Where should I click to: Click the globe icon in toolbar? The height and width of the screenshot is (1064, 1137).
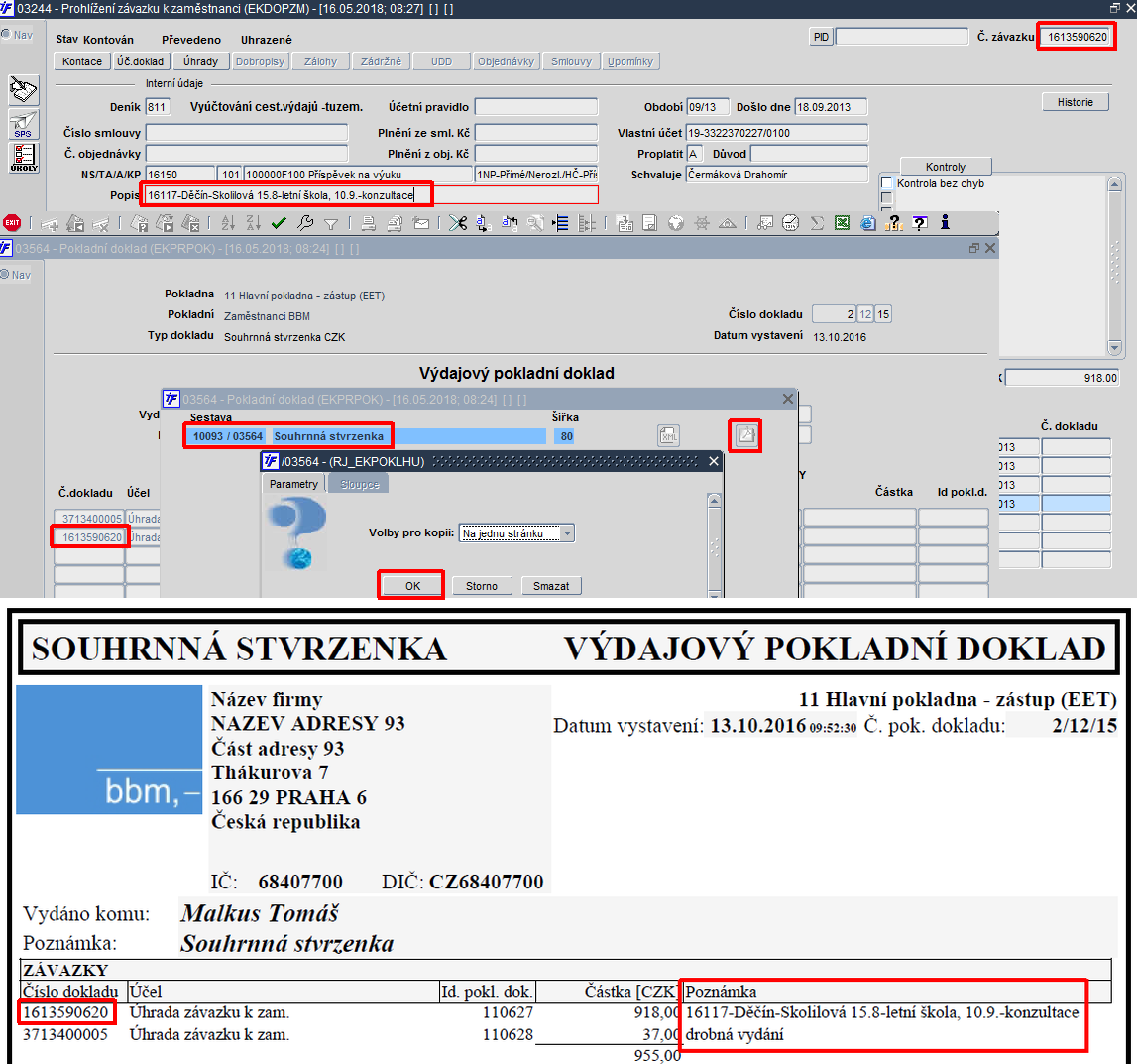tap(676, 223)
